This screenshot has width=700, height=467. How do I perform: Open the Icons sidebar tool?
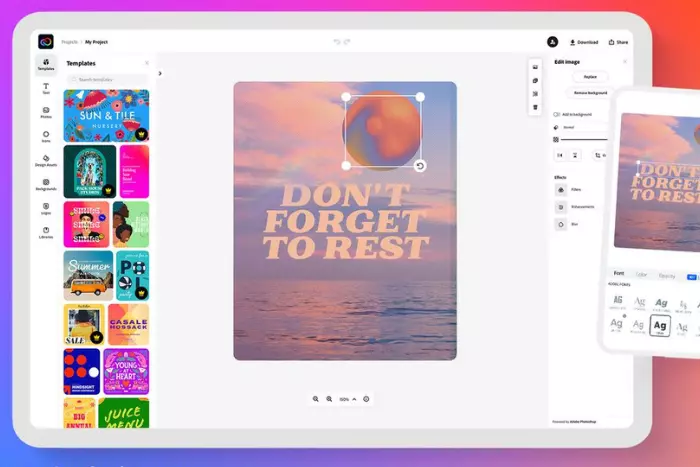tap(46, 137)
